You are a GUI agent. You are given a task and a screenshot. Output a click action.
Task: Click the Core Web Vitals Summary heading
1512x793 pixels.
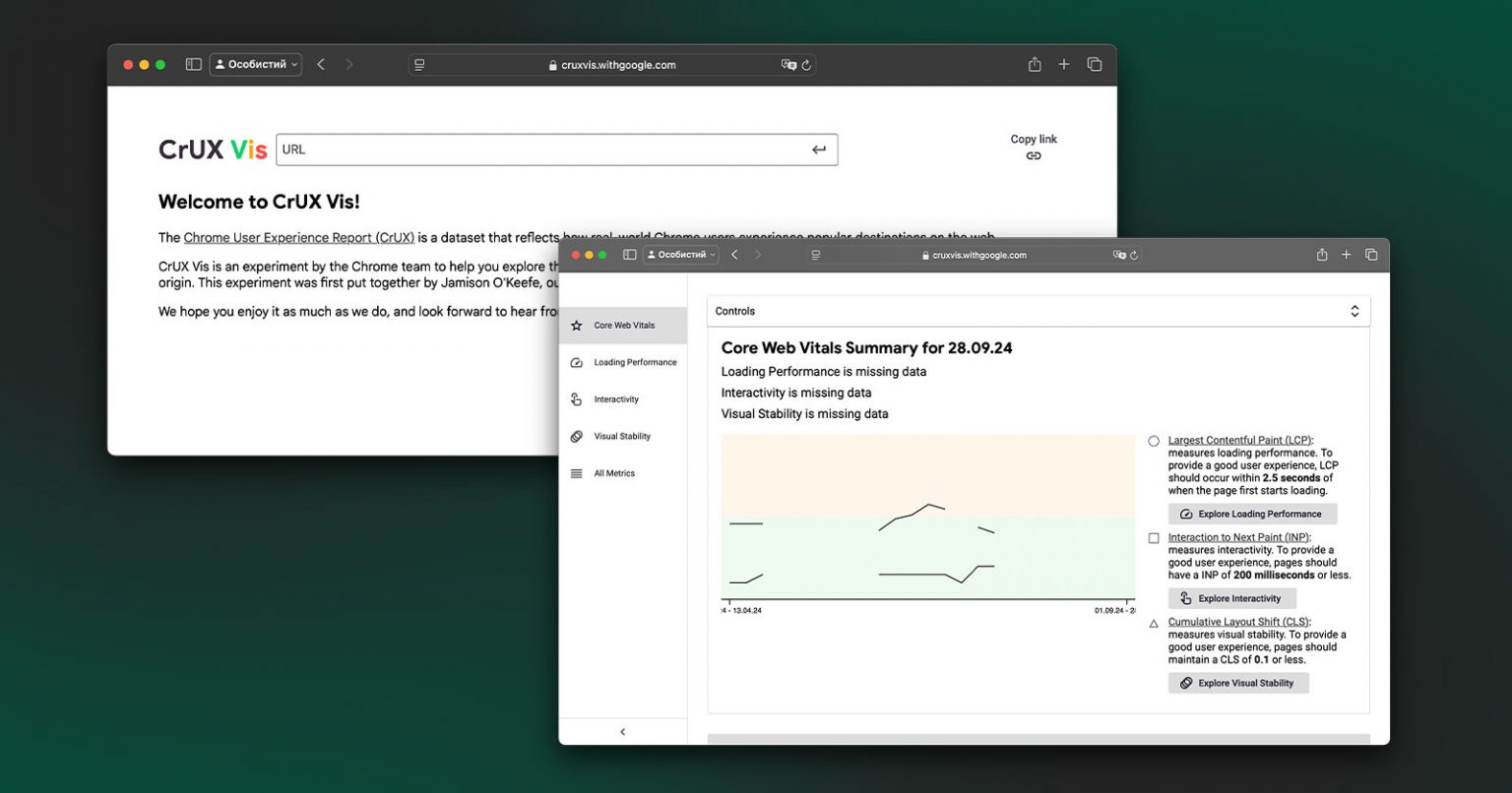[x=866, y=347]
